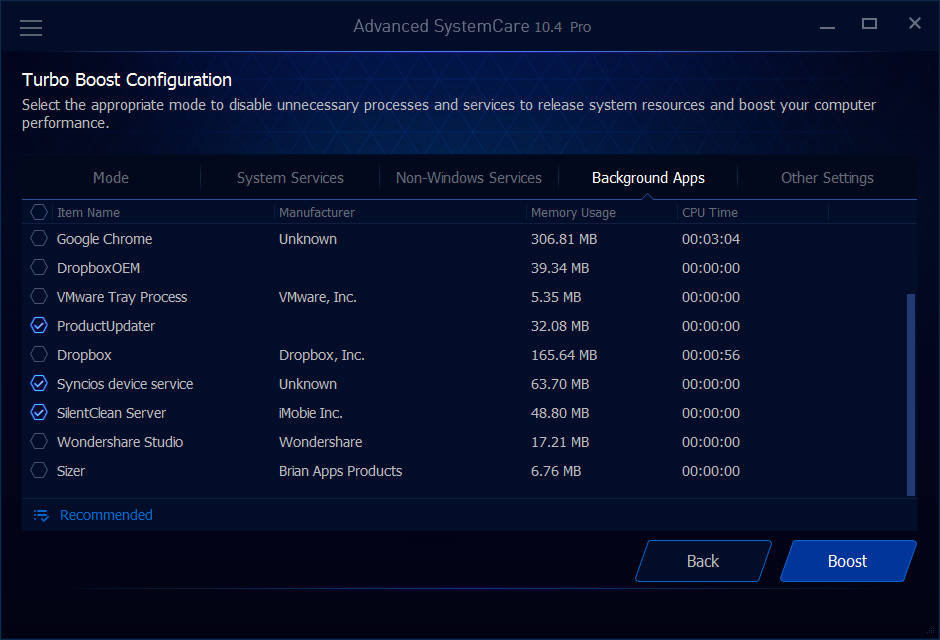
Task: Click the VMware Tray Process name
Action: (122, 297)
